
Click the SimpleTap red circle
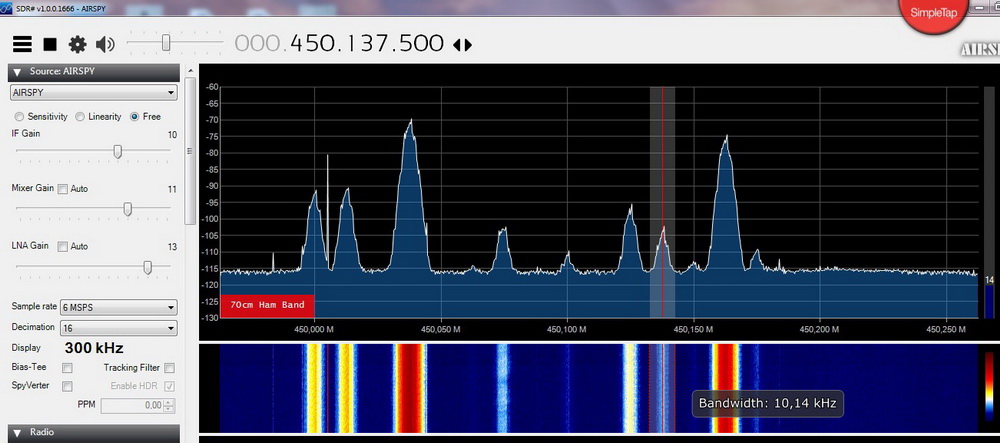pyautogui.click(x=933, y=13)
